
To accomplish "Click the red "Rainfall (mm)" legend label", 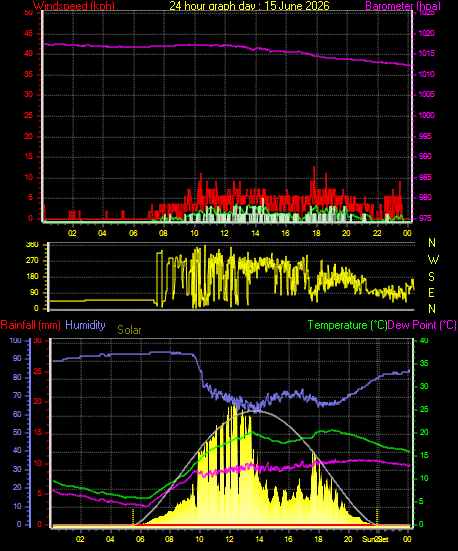I will (31, 325).
